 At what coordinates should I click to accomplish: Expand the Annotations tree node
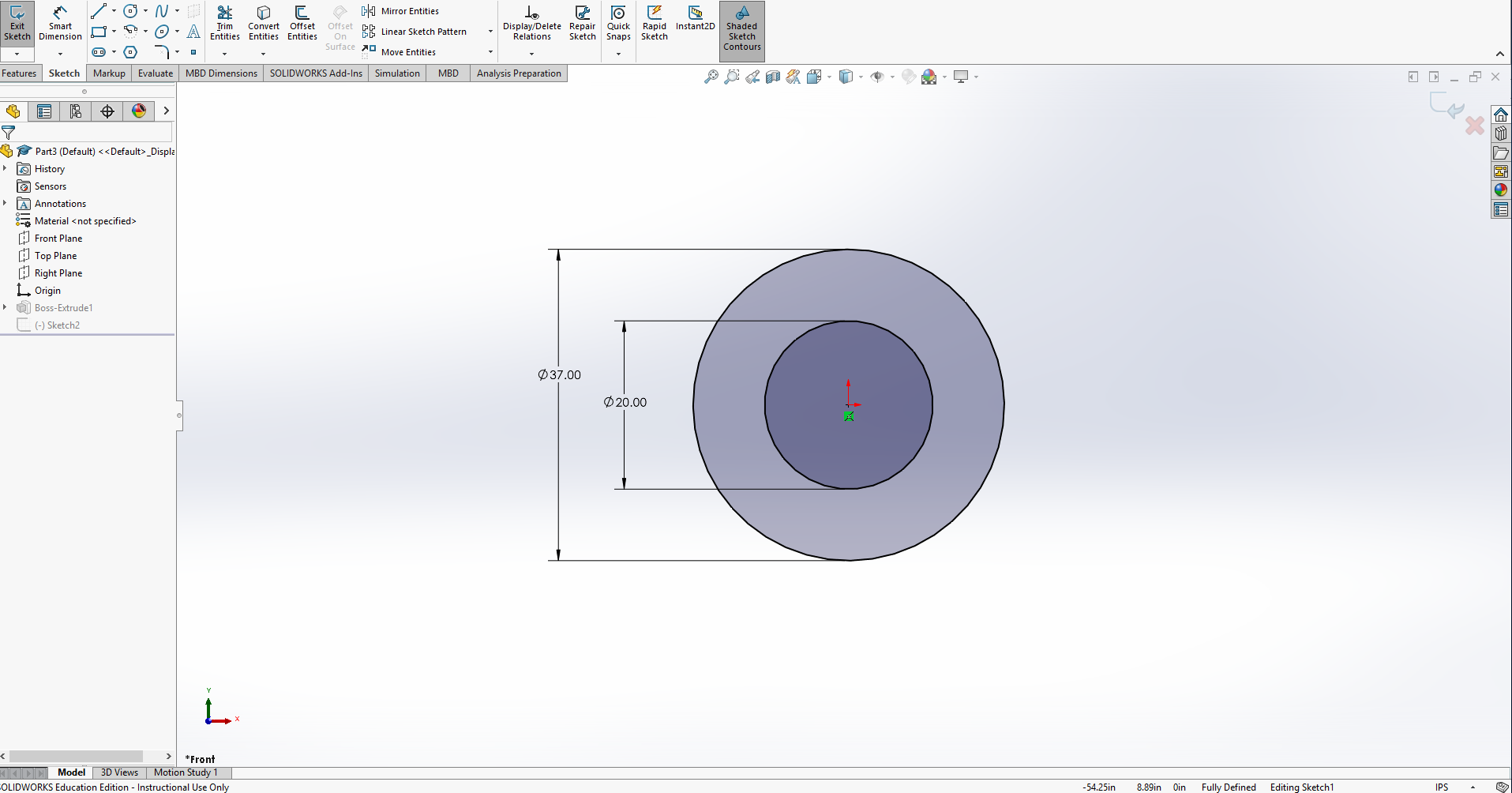tap(5, 203)
